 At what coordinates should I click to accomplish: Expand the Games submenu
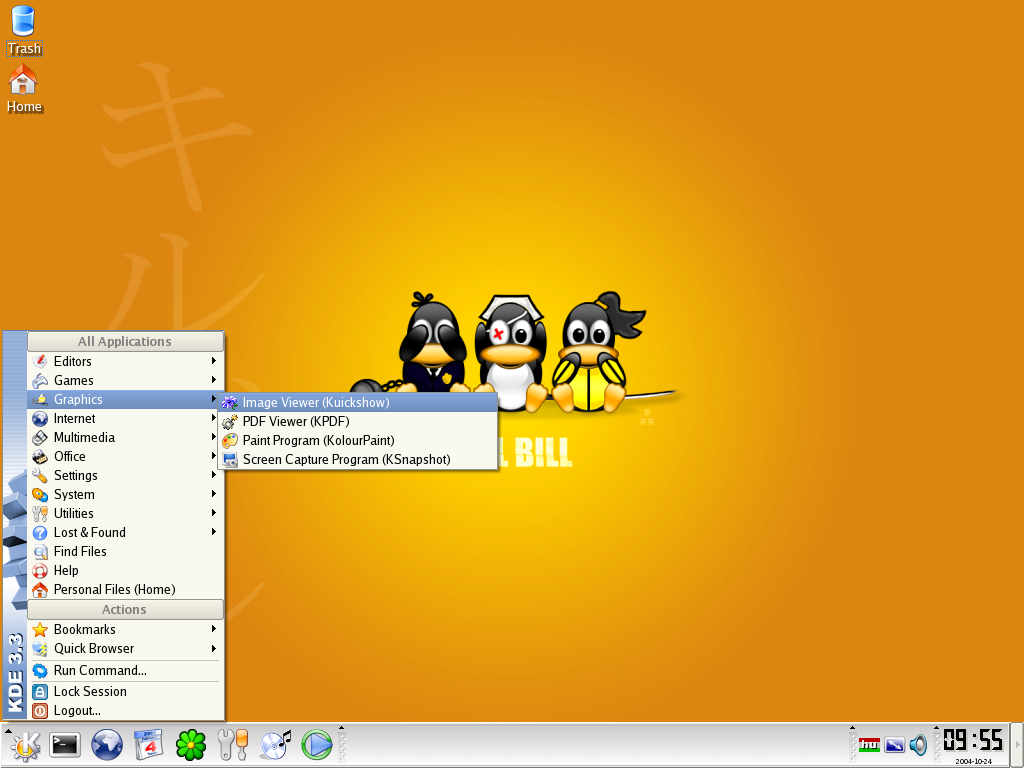click(x=125, y=380)
